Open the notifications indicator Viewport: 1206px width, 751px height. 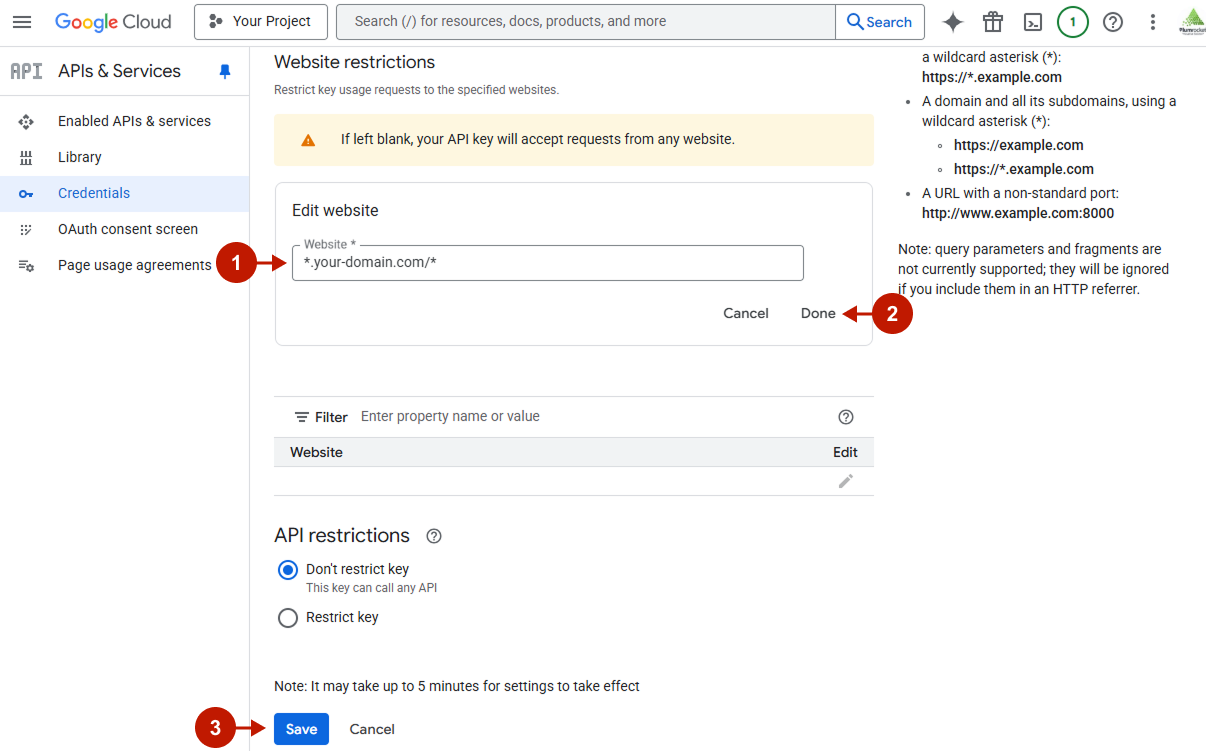coord(1072,21)
